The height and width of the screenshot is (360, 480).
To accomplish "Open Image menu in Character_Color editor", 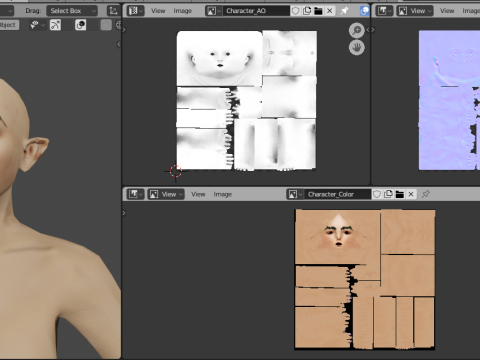I will (223, 194).
